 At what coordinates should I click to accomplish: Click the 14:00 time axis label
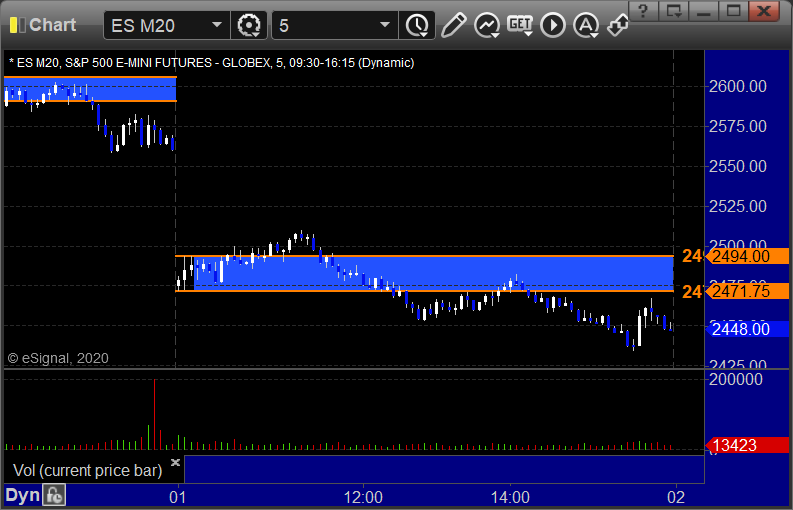coord(510,497)
